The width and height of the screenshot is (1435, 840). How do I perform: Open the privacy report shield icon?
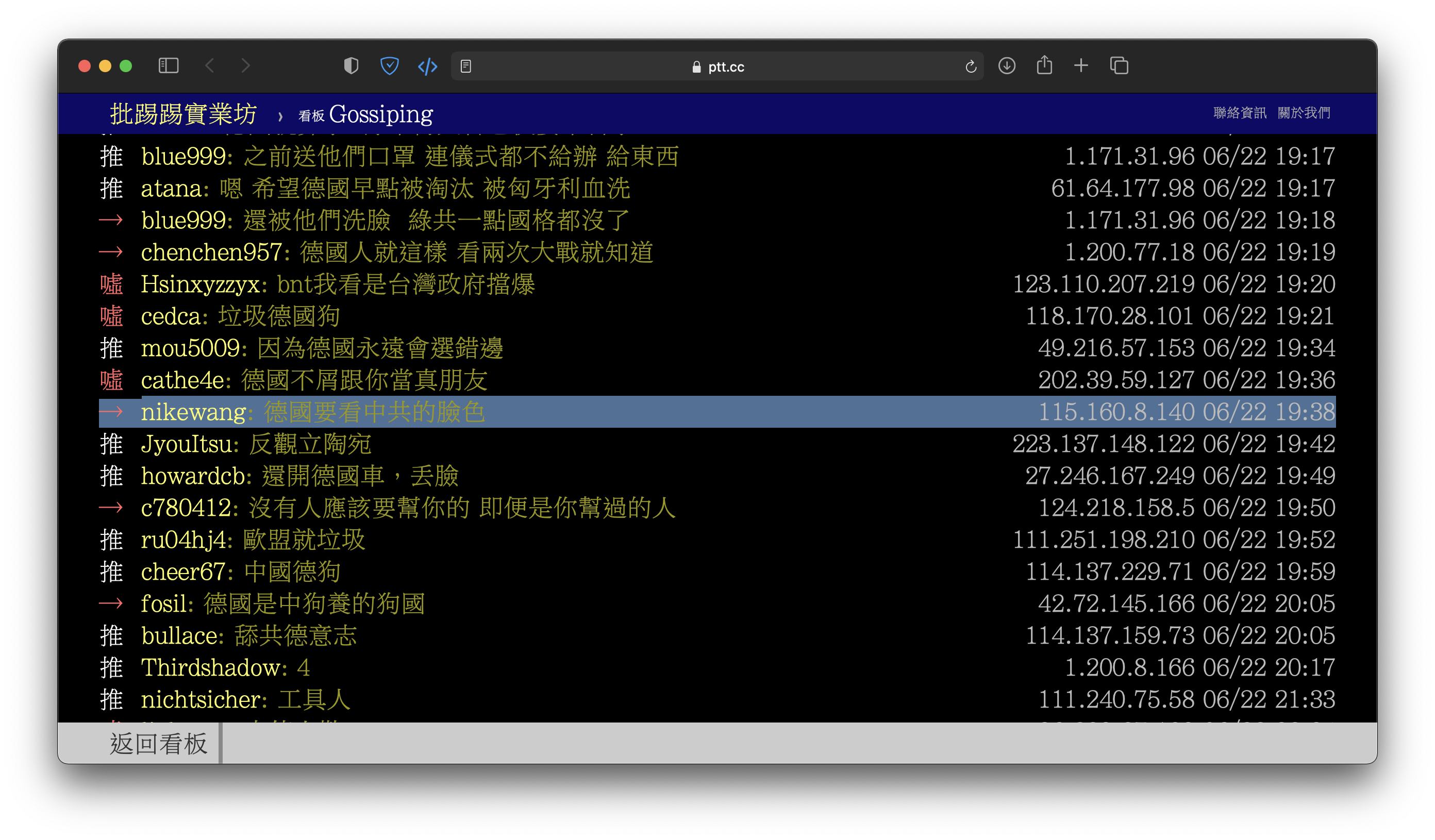pyautogui.click(x=352, y=66)
